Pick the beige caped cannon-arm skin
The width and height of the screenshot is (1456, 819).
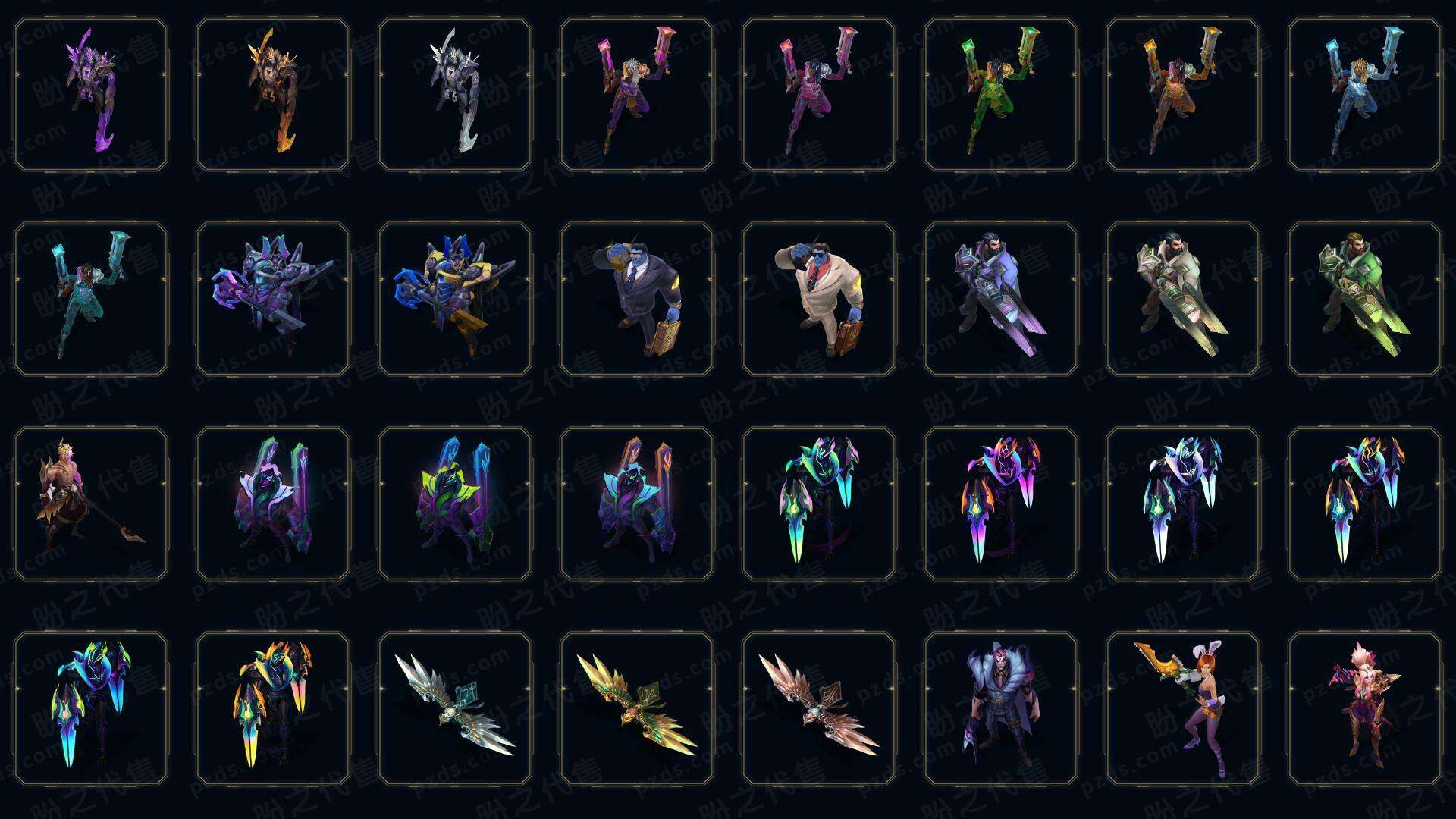tap(1183, 299)
